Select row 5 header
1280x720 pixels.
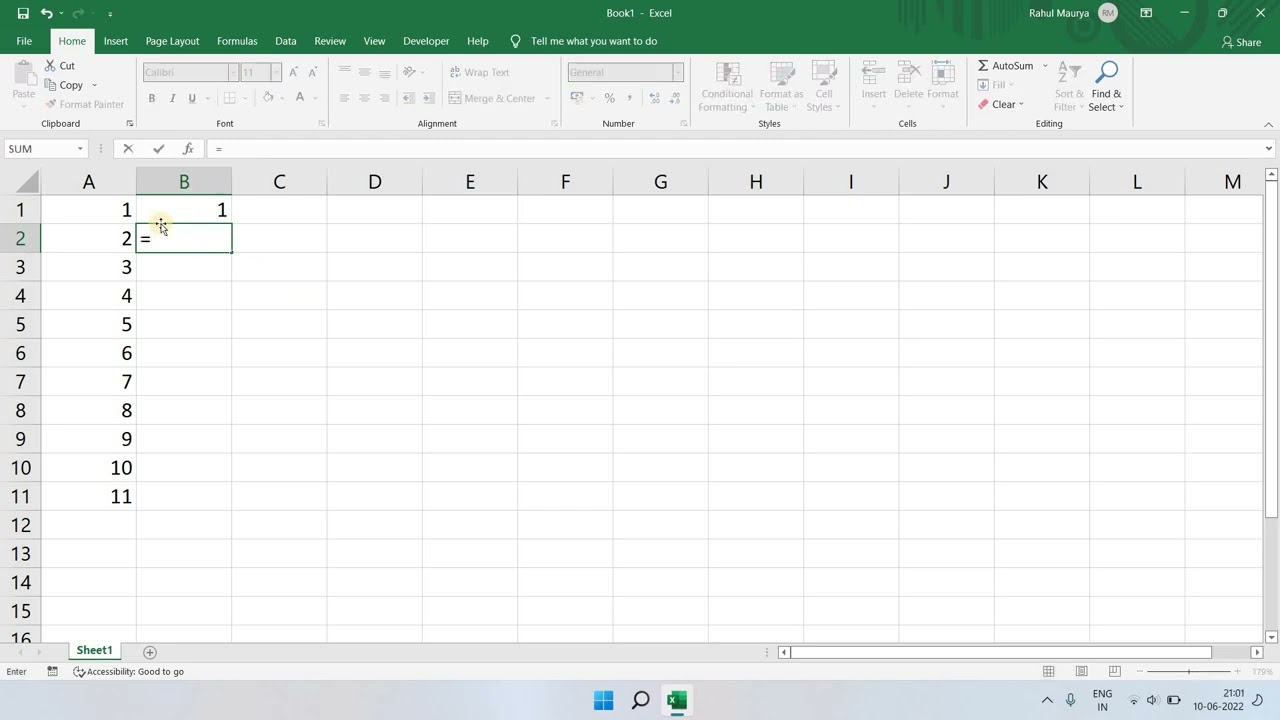[x=20, y=324]
